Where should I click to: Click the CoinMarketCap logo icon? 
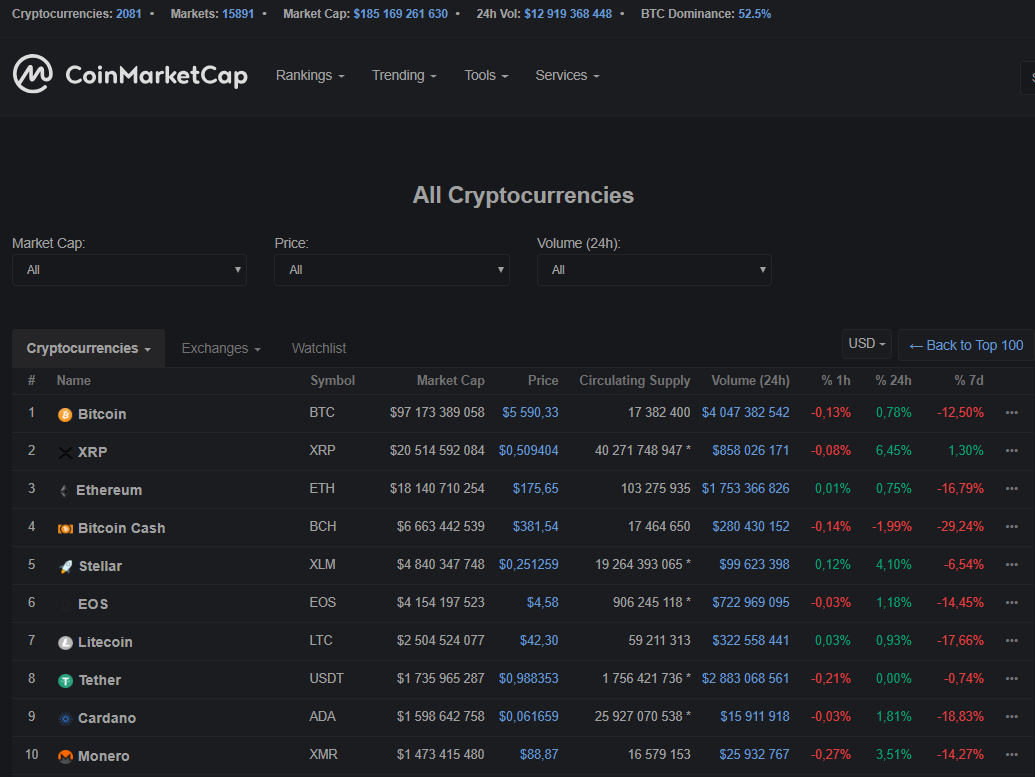[x=33, y=75]
